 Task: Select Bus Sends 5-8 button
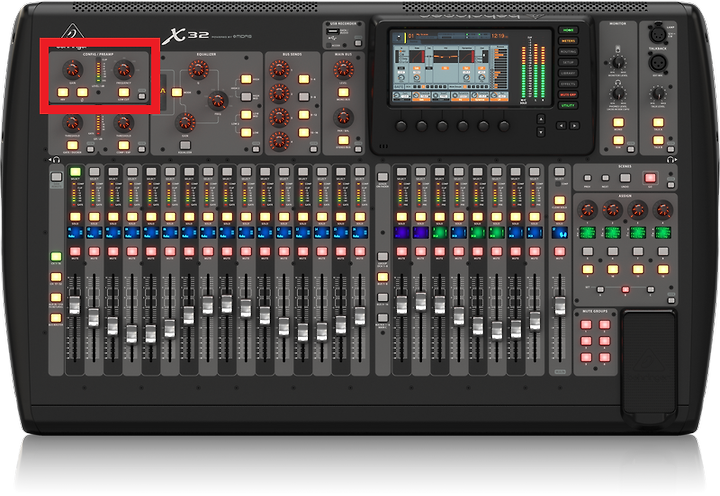[x=304, y=96]
